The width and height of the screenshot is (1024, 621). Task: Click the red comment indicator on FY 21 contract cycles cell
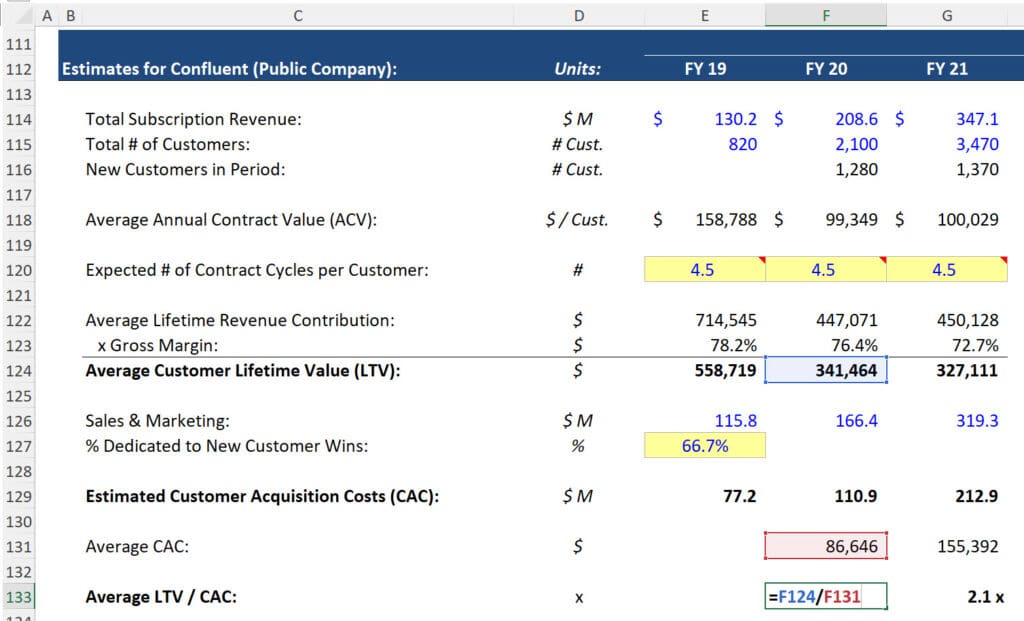tap(1002, 261)
